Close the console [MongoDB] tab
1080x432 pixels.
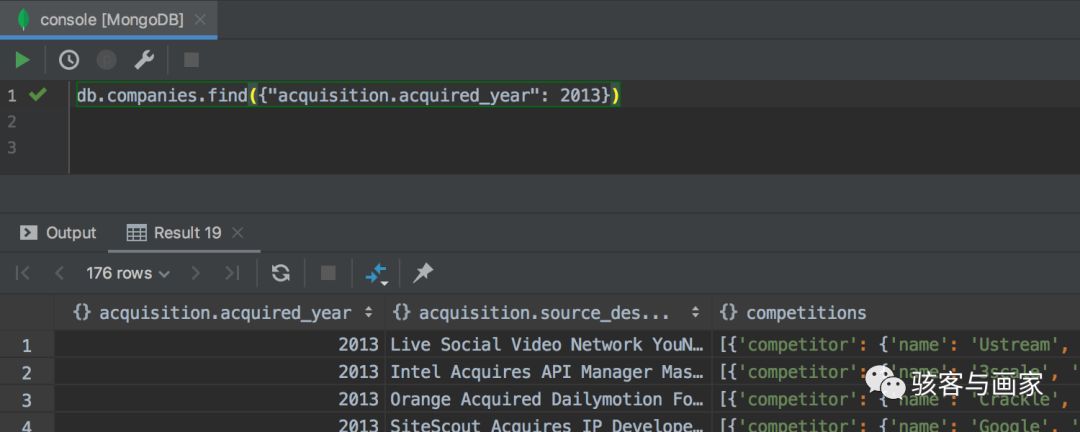[200, 20]
